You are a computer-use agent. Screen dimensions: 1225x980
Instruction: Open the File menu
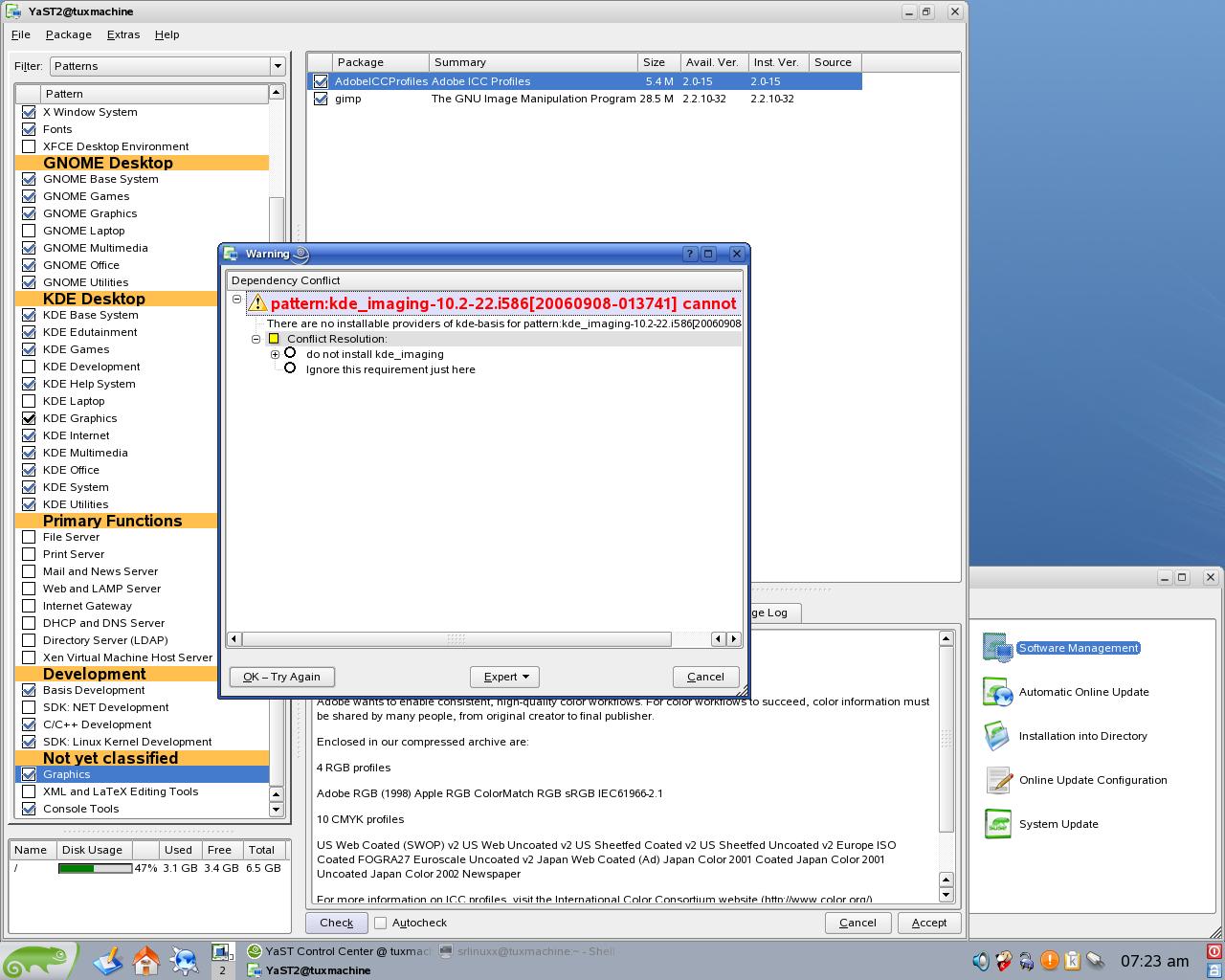(21, 34)
